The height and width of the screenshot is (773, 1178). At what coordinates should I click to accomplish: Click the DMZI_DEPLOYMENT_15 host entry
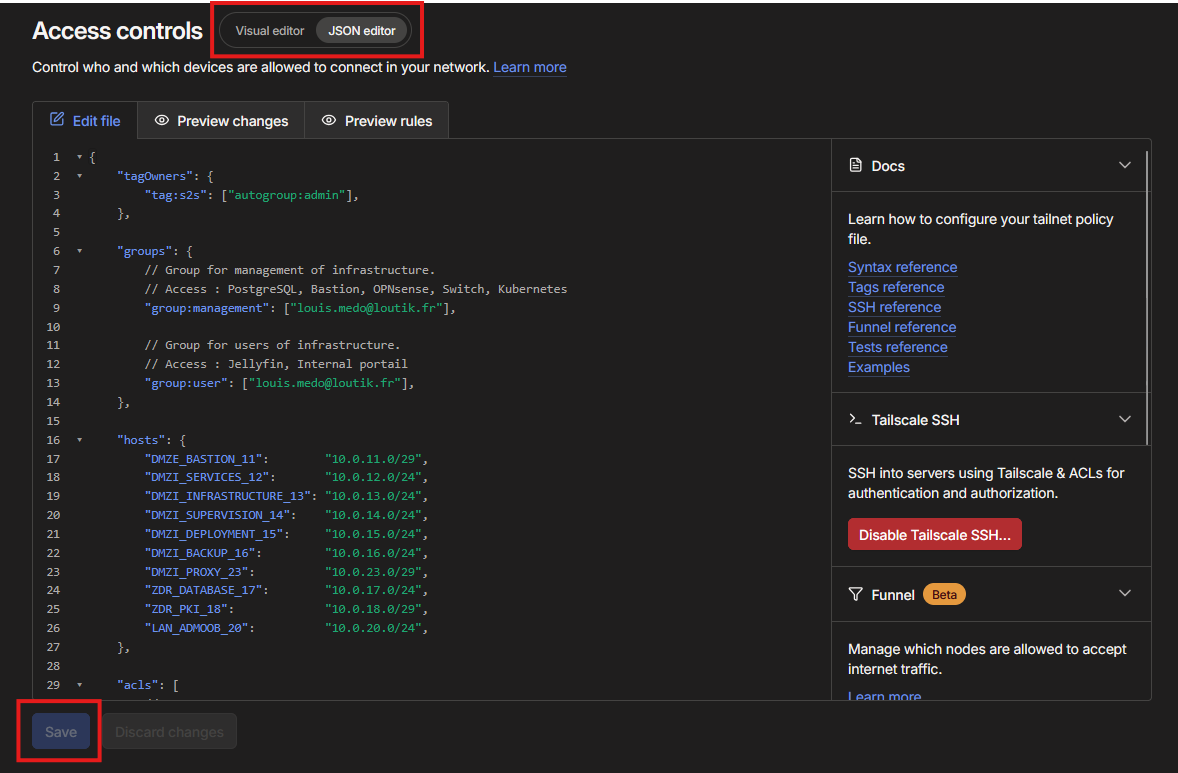(286, 533)
